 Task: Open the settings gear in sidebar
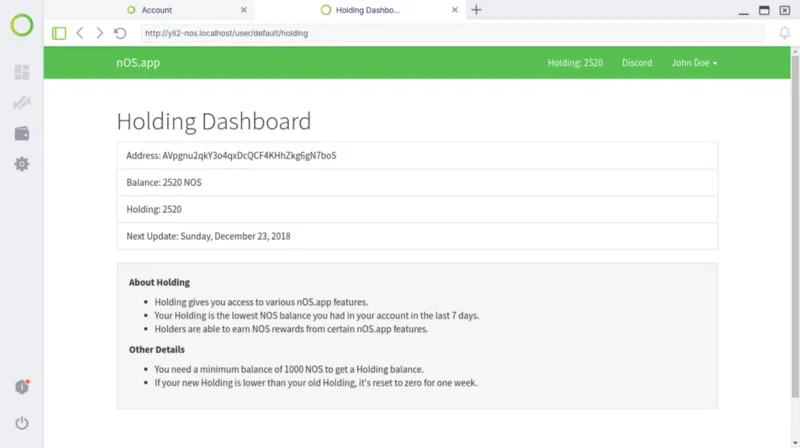pyautogui.click(x=22, y=164)
